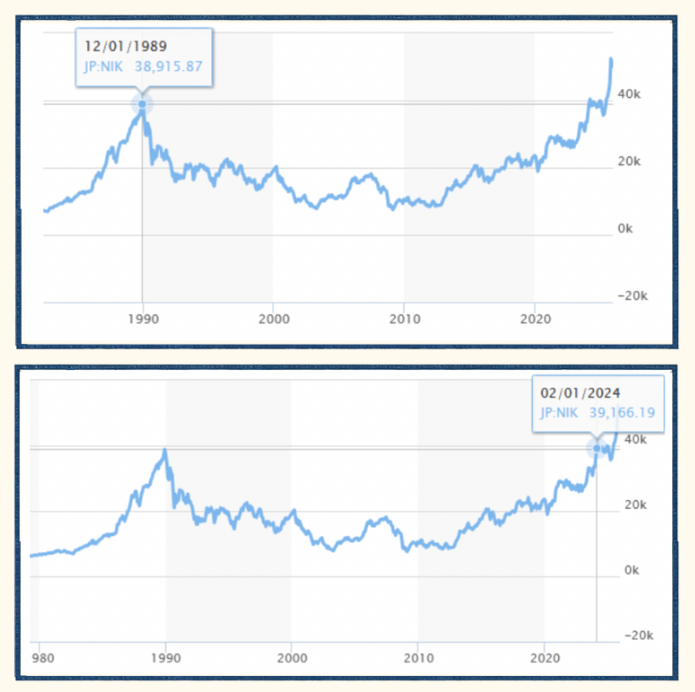
Task: Select the 2010 x-axis label in bottom chart
Action: (x=418, y=660)
